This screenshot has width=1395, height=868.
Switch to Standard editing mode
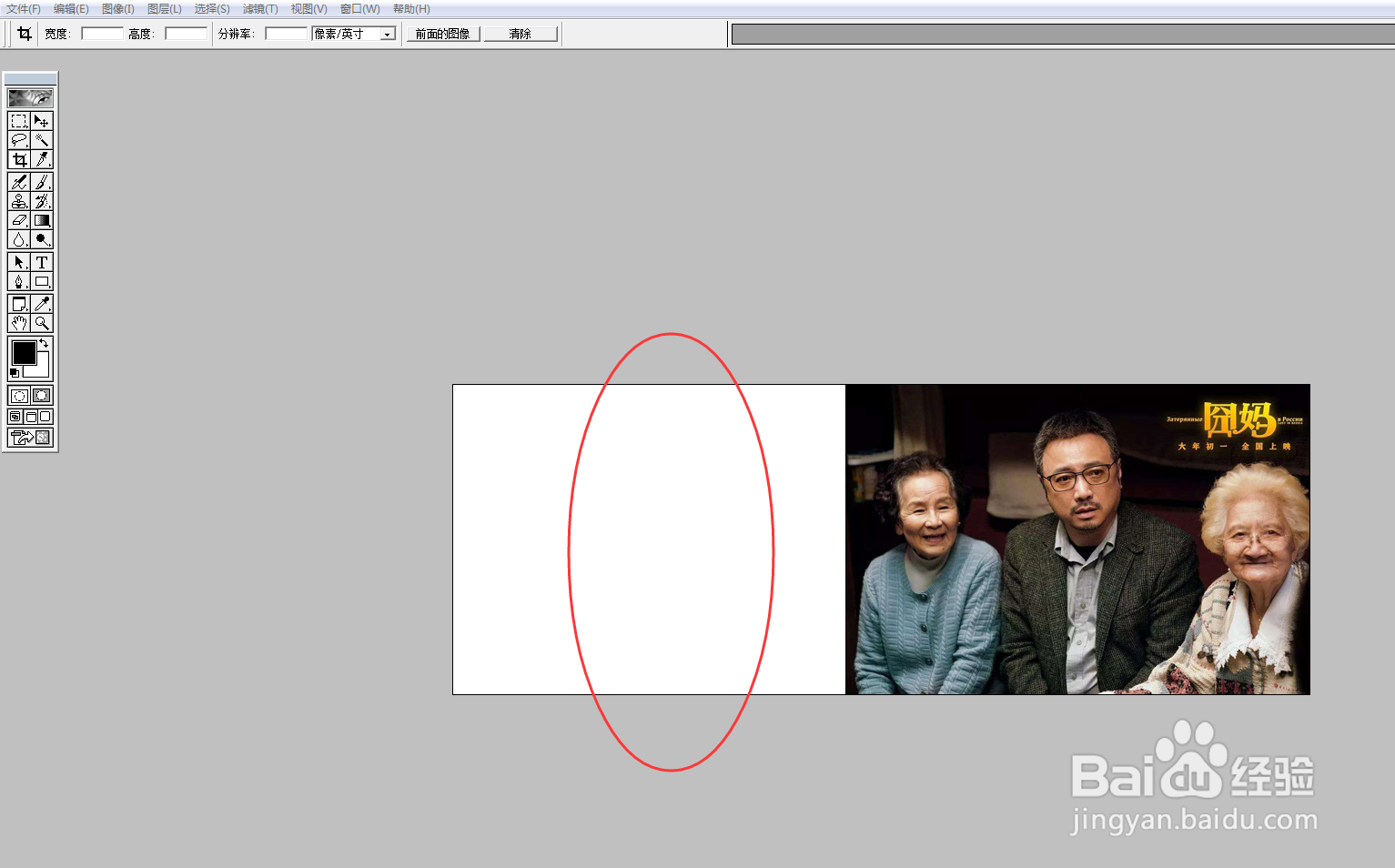[19, 396]
